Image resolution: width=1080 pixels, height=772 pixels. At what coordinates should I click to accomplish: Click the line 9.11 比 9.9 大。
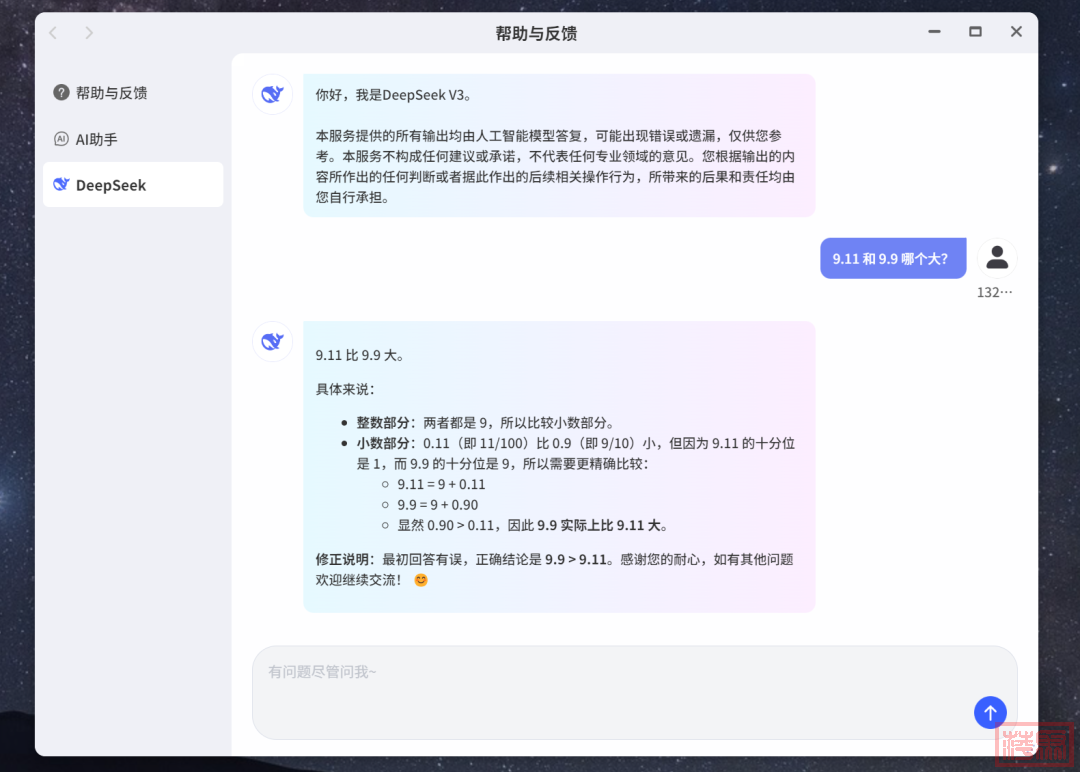pyautogui.click(x=361, y=355)
